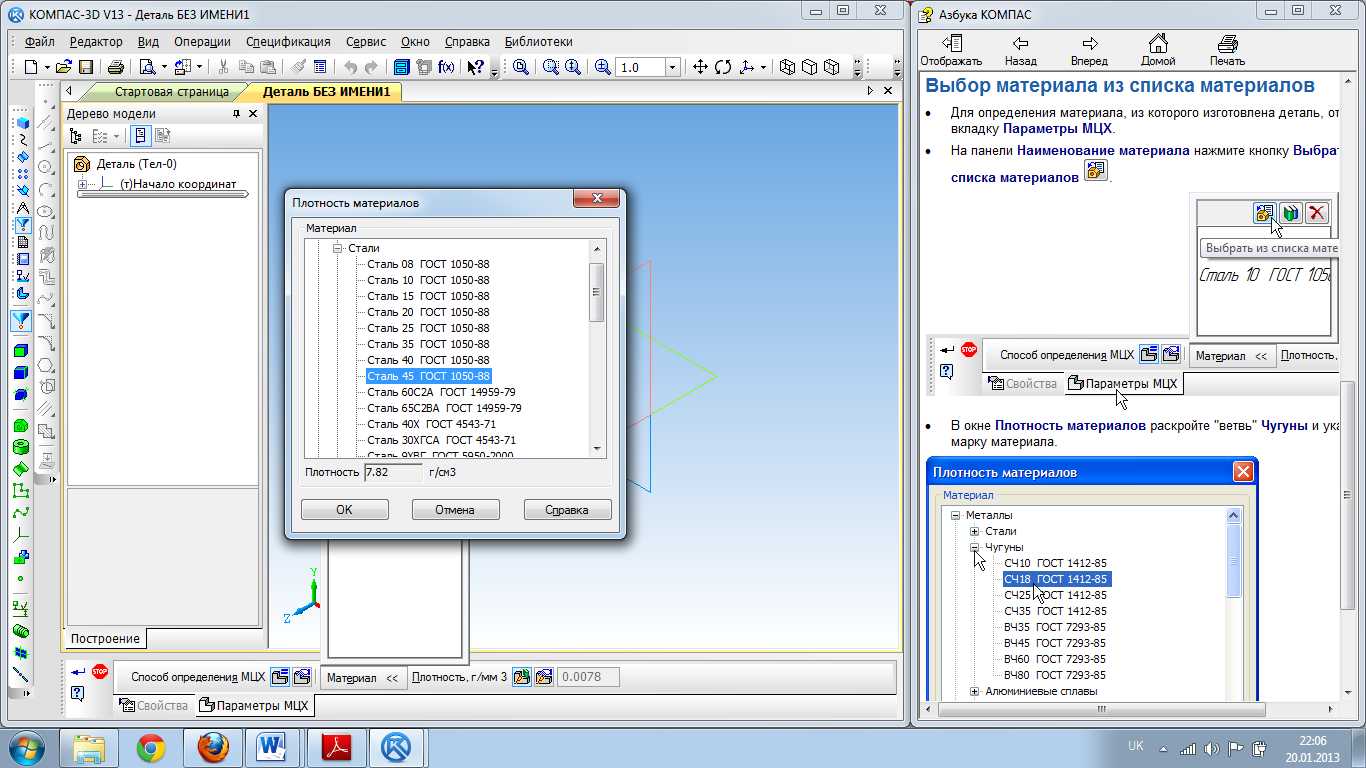This screenshot has height=768, width=1366.
Task: Collapse Материал panel with << button
Action: pyautogui.click(x=364, y=678)
